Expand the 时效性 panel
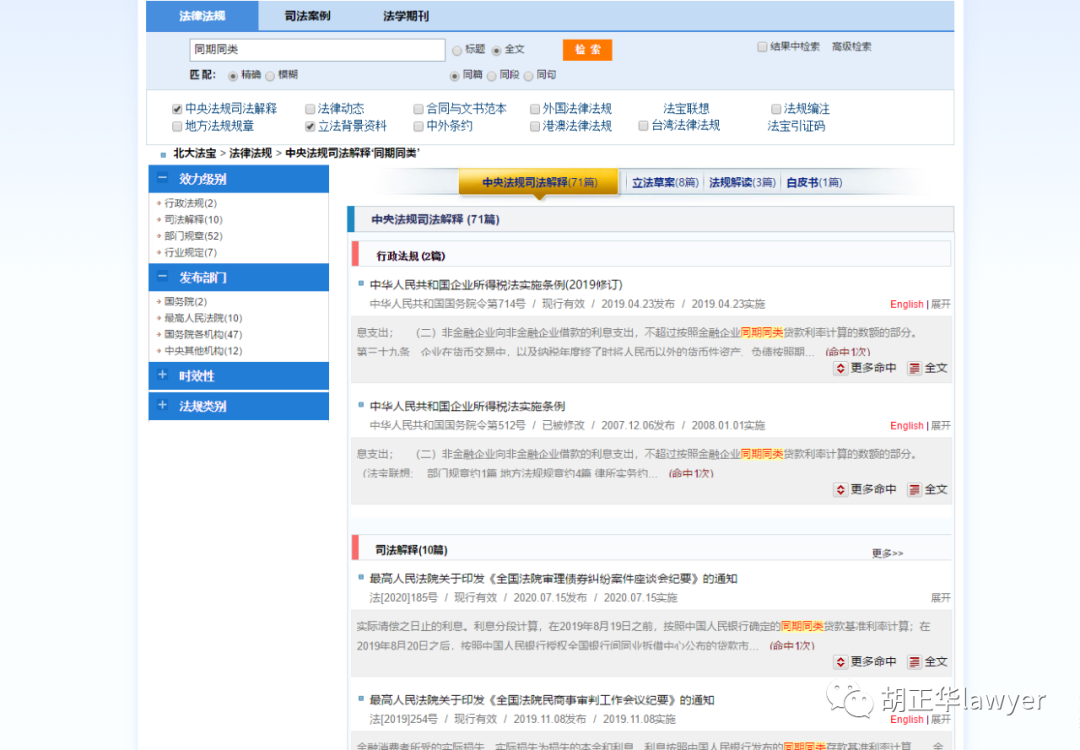Image resolution: width=1080 pixels, height=750 pixels. point(163,375)
